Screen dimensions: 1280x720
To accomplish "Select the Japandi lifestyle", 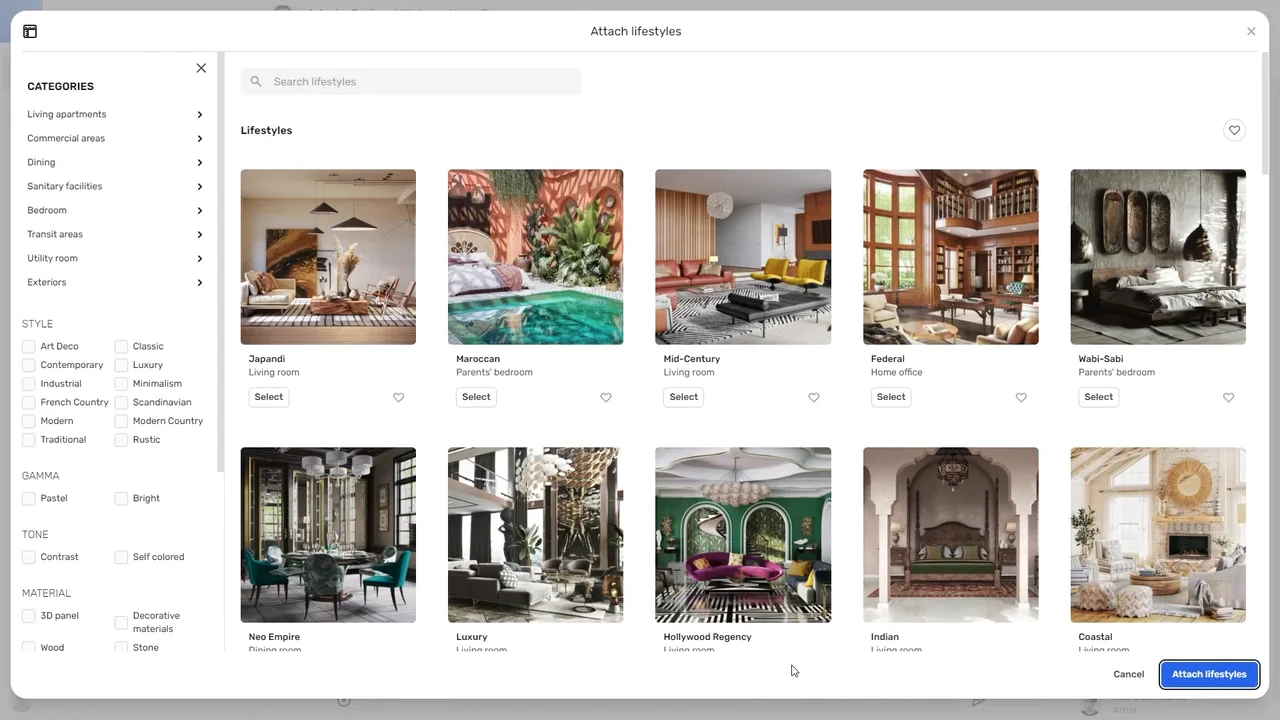I will pos(269,397).
